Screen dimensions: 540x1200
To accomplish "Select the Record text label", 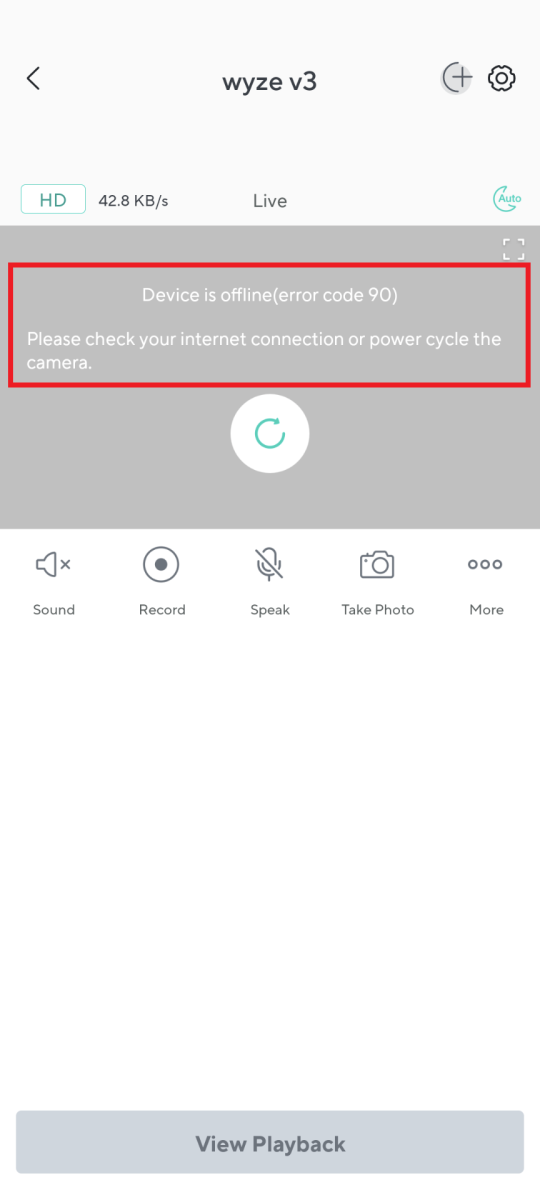I will tap(162, 610).
